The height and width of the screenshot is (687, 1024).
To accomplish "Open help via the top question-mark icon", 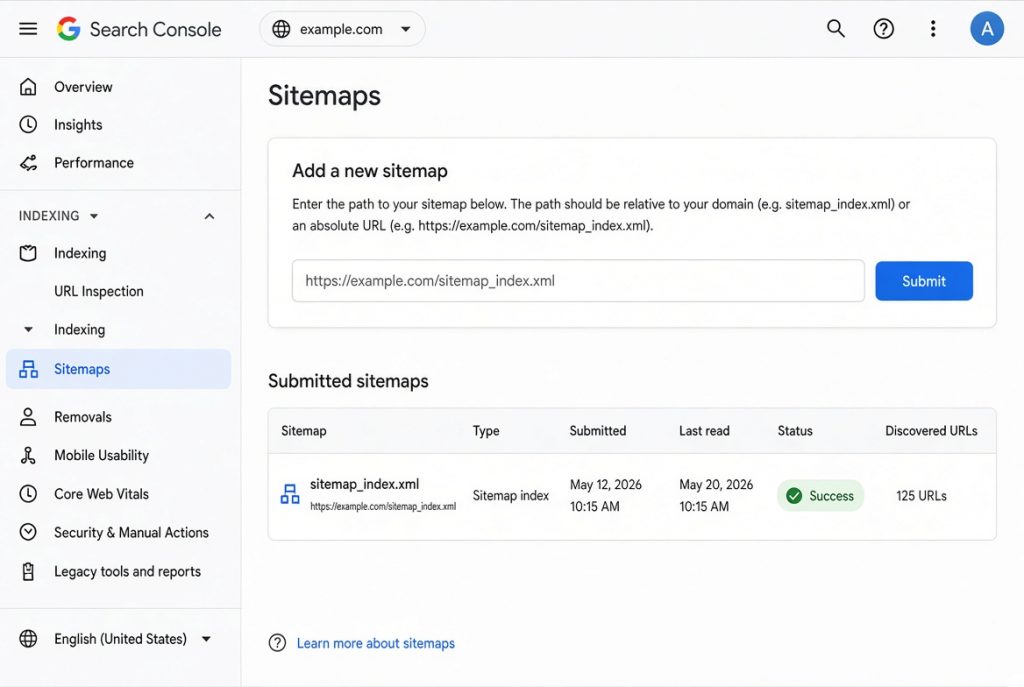I will coord(884,29).
